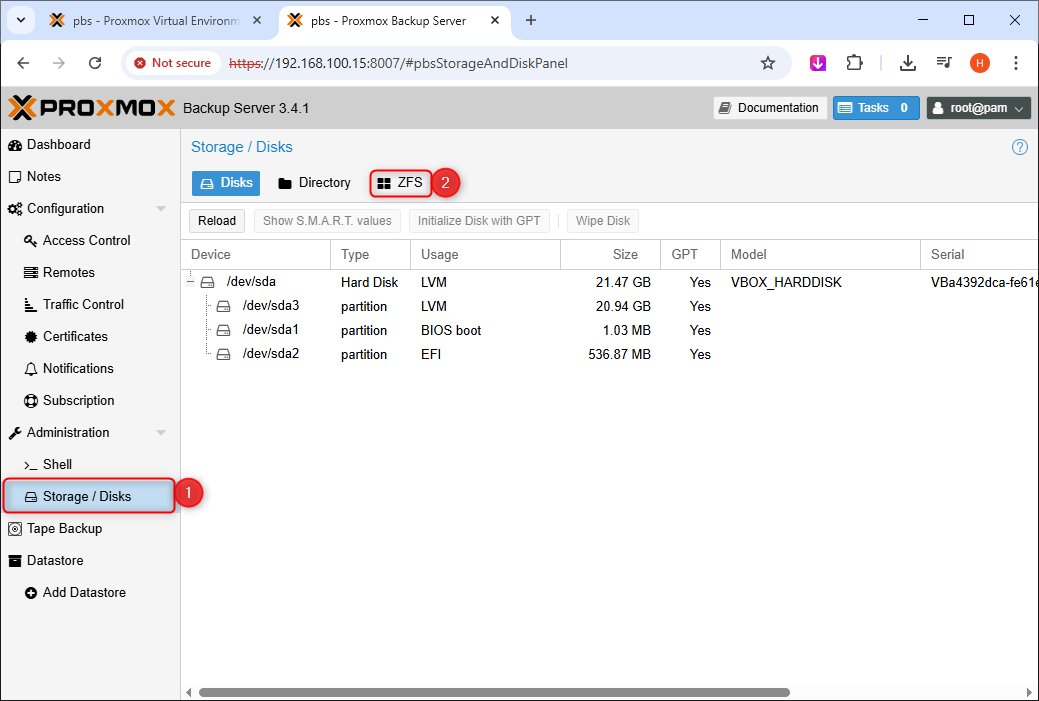Click the help question mark icon
This screenshot has width=1039, height=701.
1020,147
